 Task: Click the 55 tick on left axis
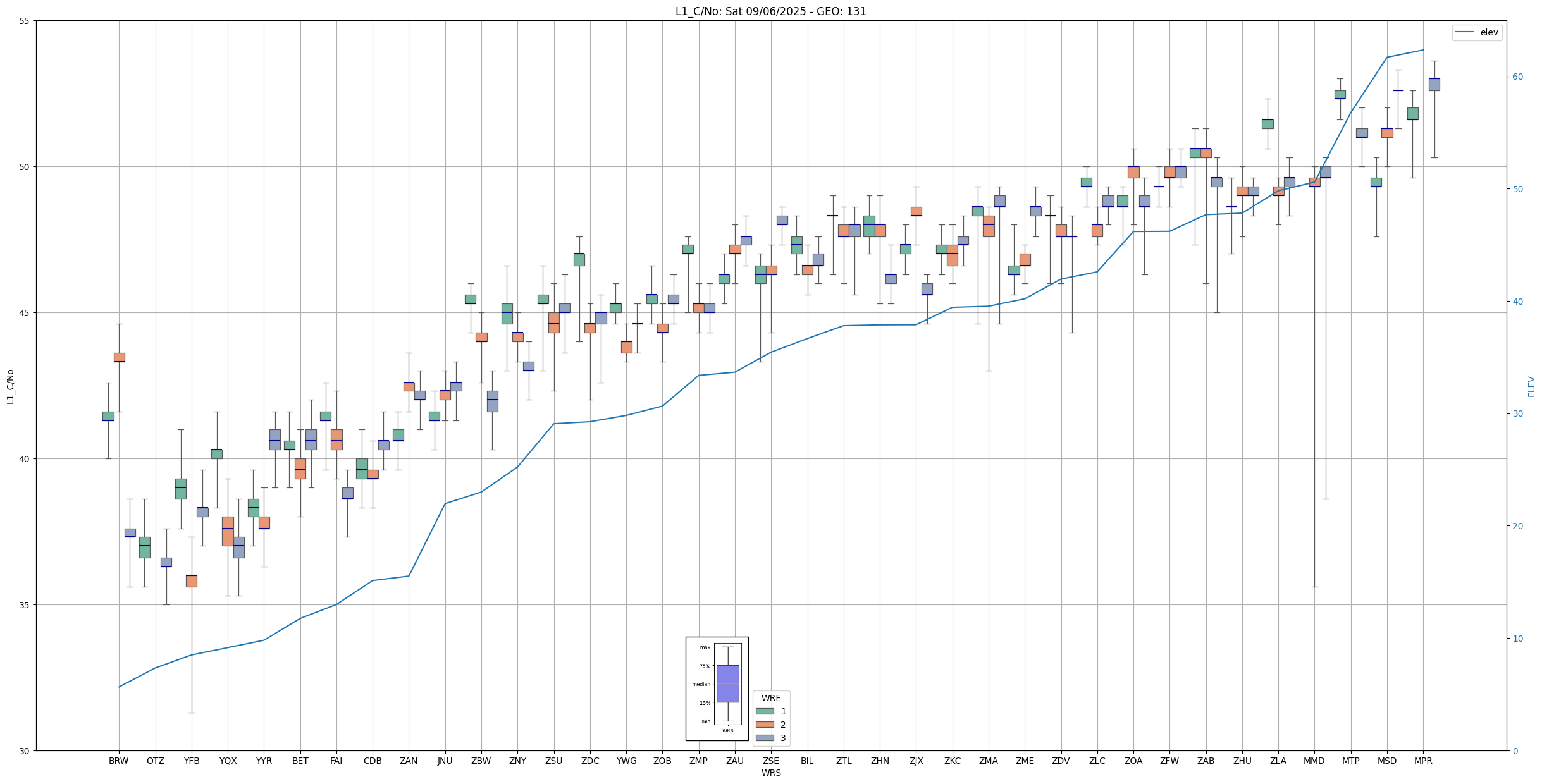25,21
